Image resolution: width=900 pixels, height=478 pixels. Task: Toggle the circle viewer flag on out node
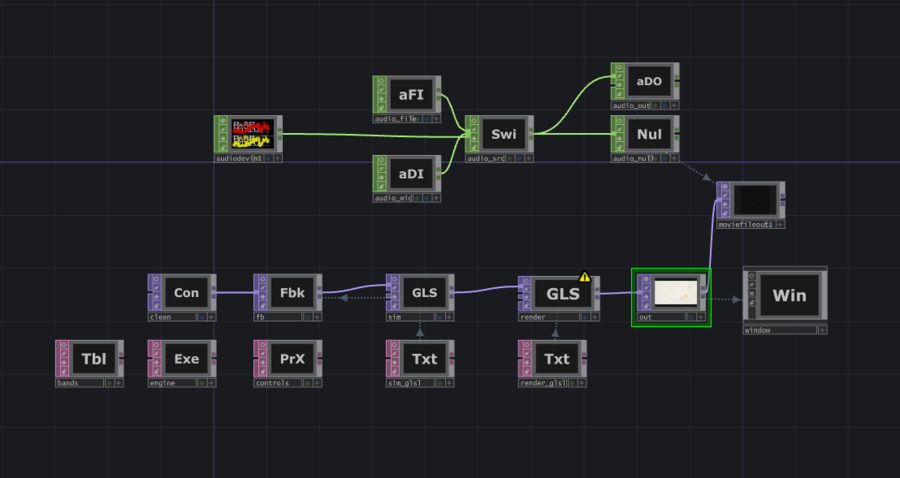point(645,280)
